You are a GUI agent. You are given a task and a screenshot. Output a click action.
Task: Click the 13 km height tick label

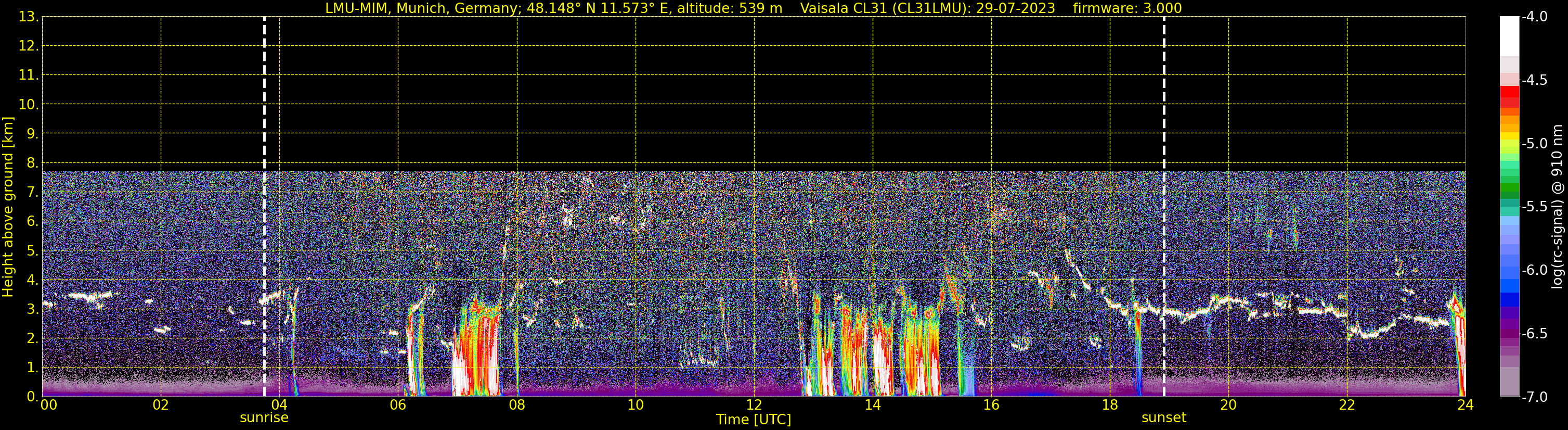click(28, 17)
